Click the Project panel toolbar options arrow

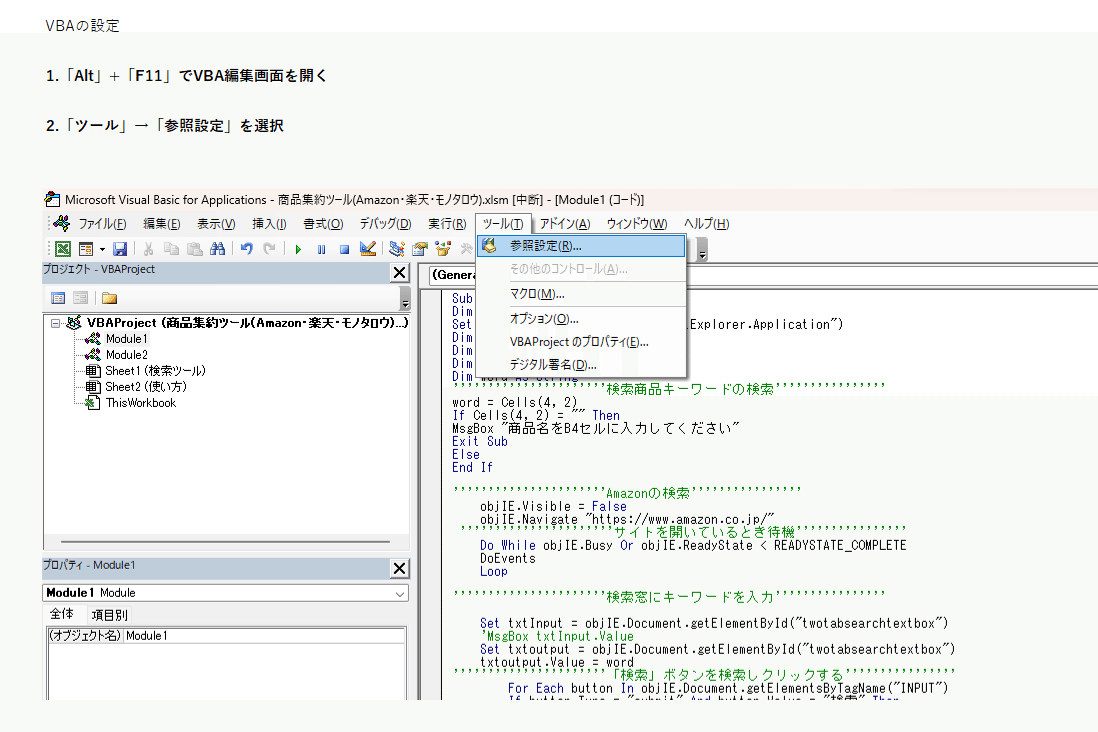click(x=405, y=299)
